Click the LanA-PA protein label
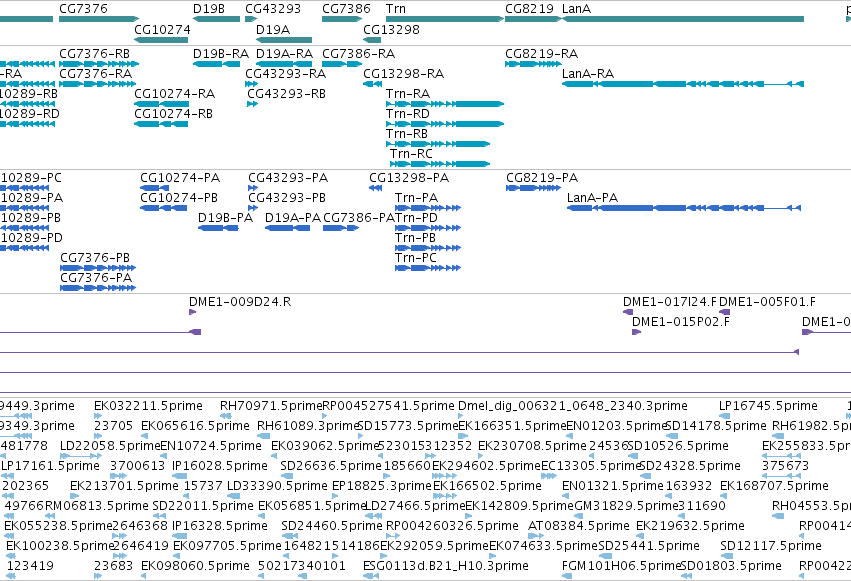Screen dimensions: 851x581 point(592,197)
